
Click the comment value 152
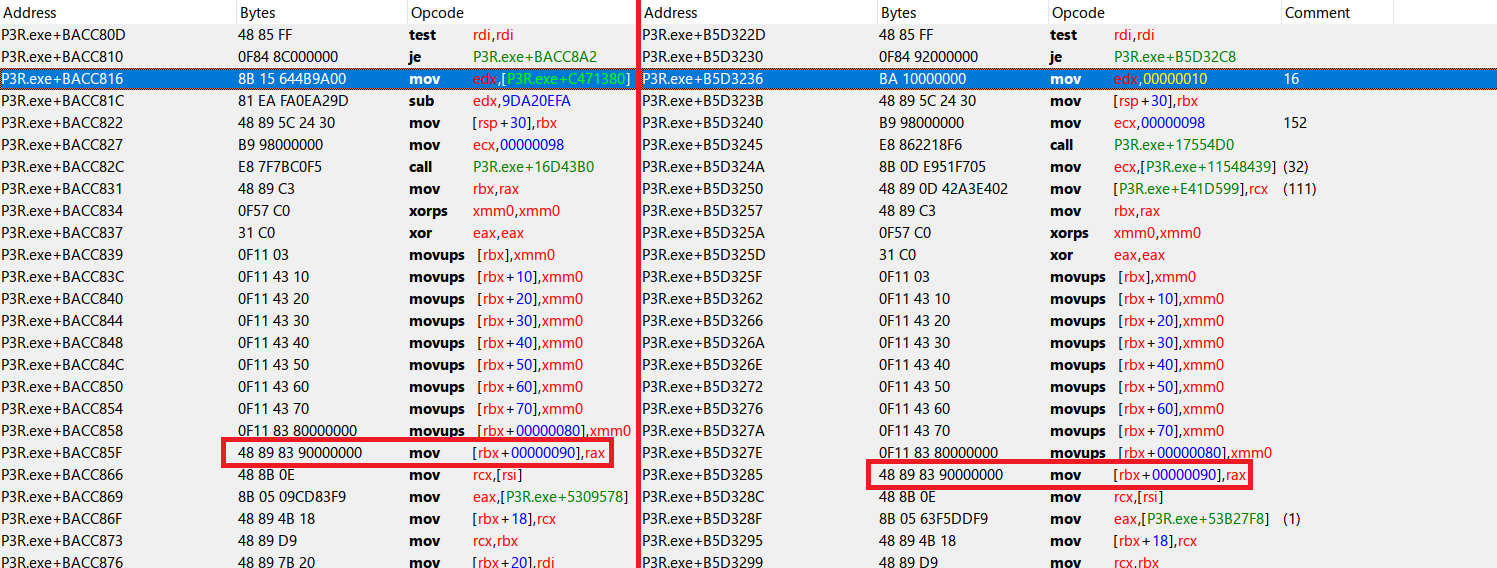[1296, 123]
